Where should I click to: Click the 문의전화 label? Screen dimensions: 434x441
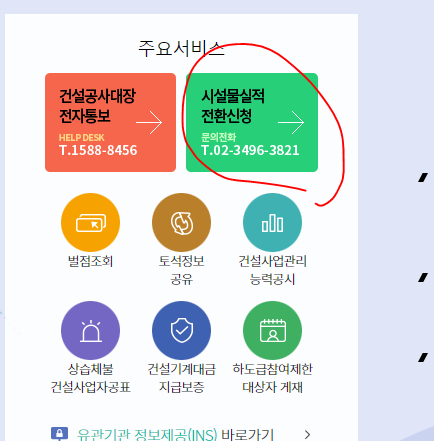click(x=219, y=137)
